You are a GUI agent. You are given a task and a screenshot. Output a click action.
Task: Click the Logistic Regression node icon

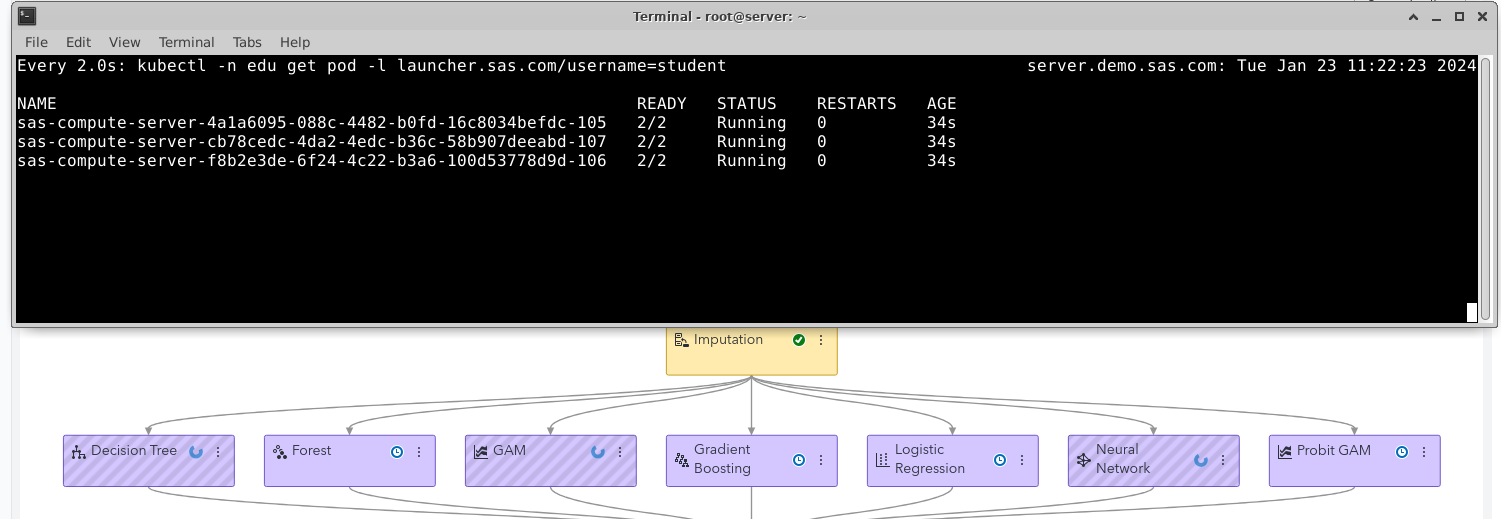(x=882, y=460)
